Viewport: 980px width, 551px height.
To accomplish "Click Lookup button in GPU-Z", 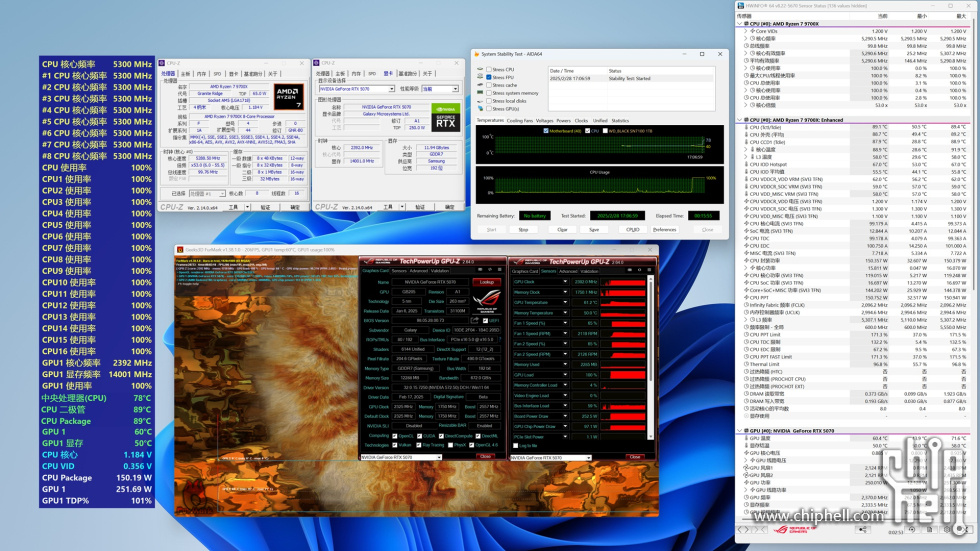I will click(487, 282).
